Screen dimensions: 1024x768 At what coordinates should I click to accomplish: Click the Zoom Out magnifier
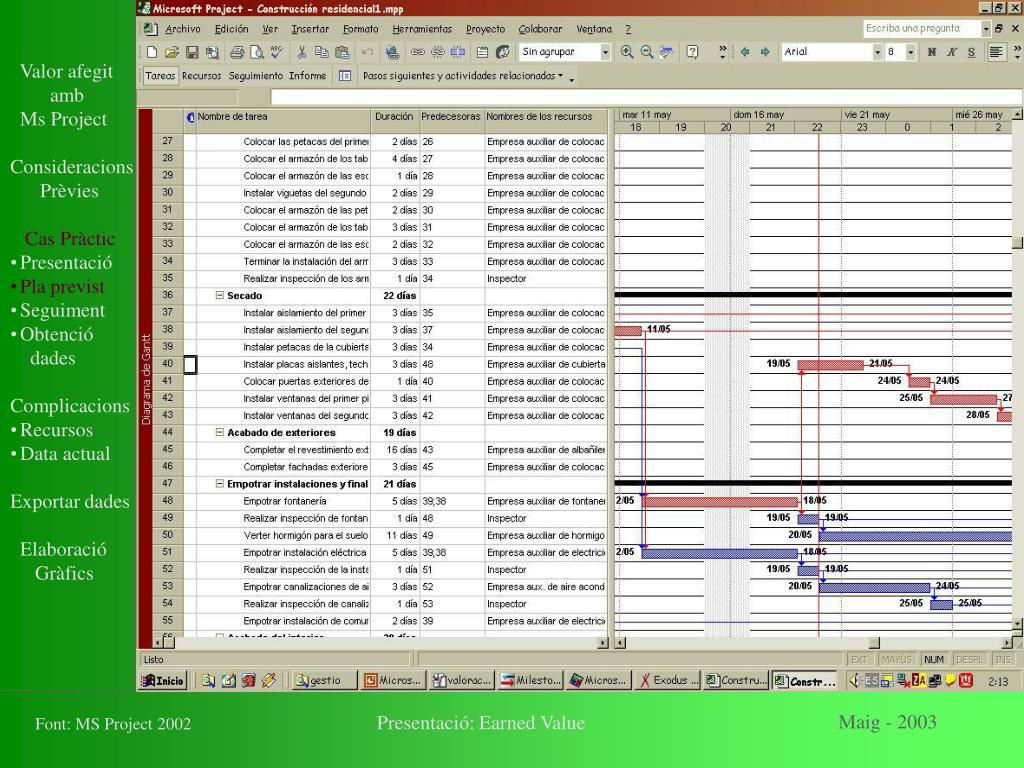[647, 52]
